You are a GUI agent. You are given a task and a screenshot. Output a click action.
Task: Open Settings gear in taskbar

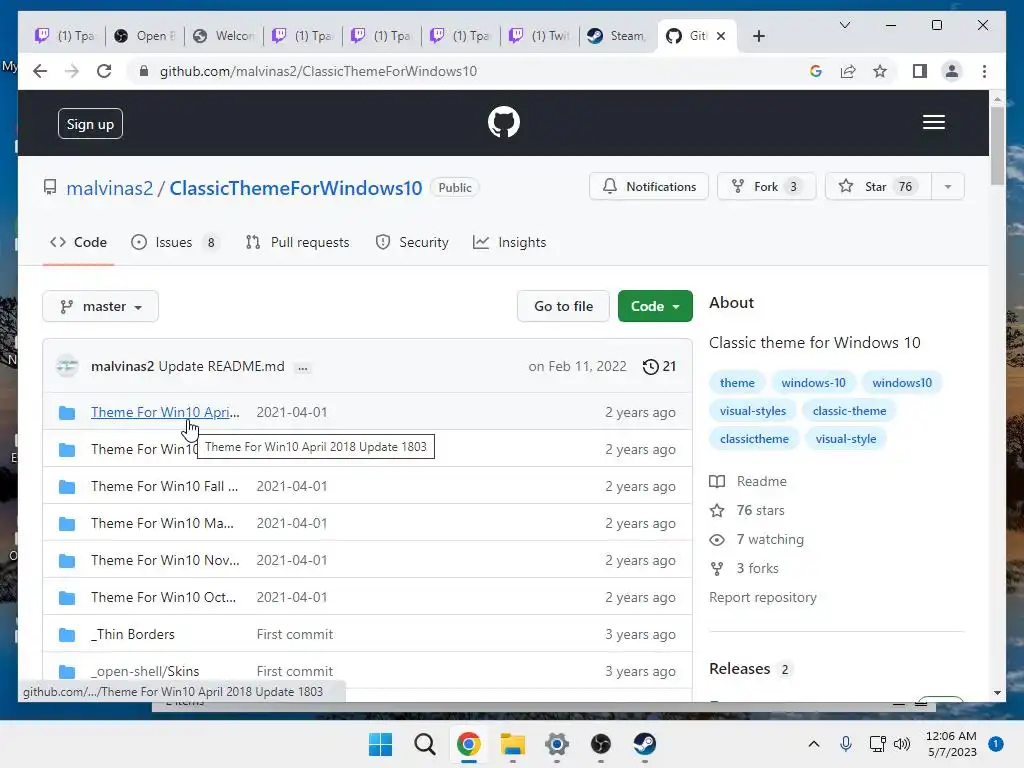[556, 744]
